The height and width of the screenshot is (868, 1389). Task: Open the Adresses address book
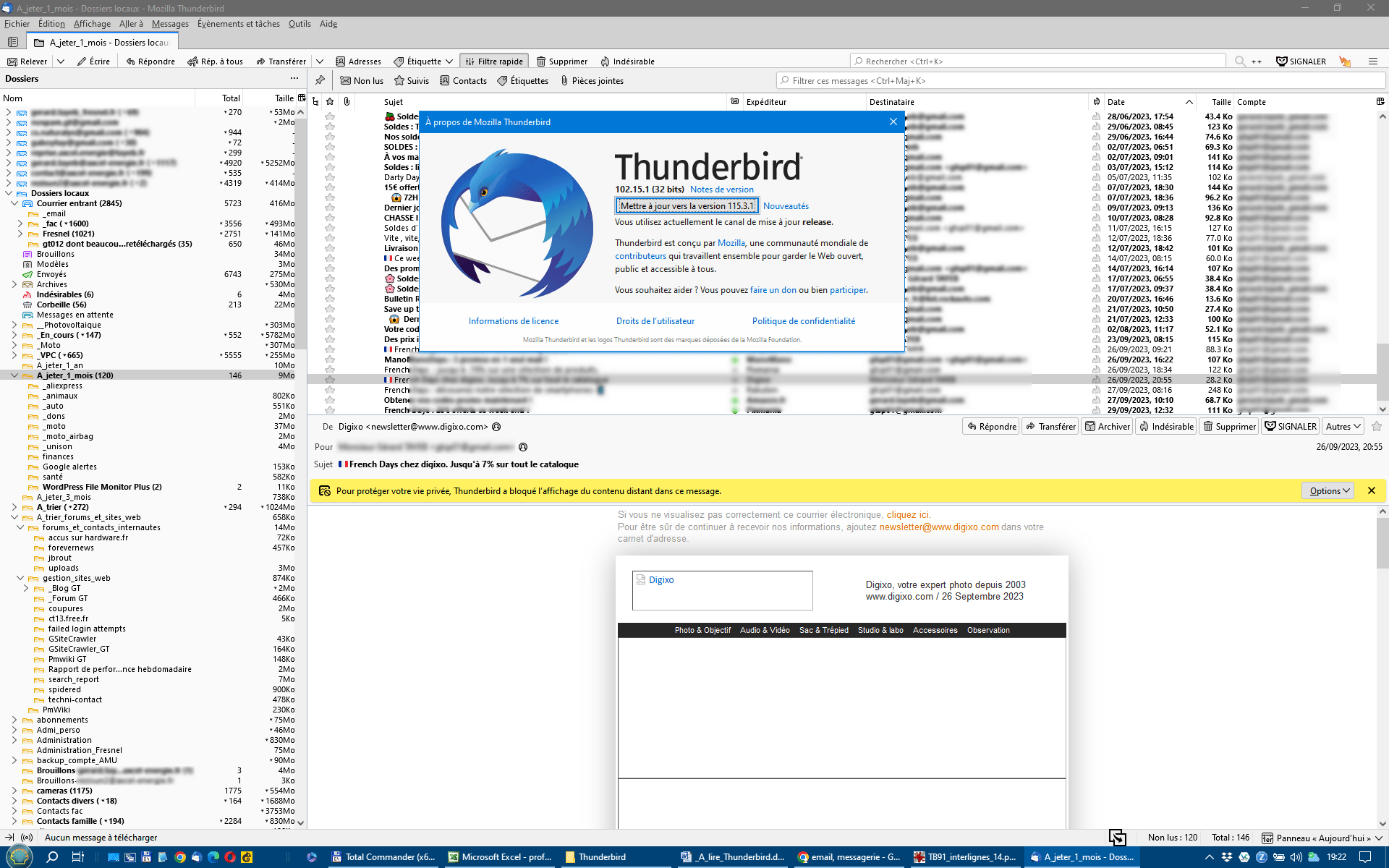358,61
